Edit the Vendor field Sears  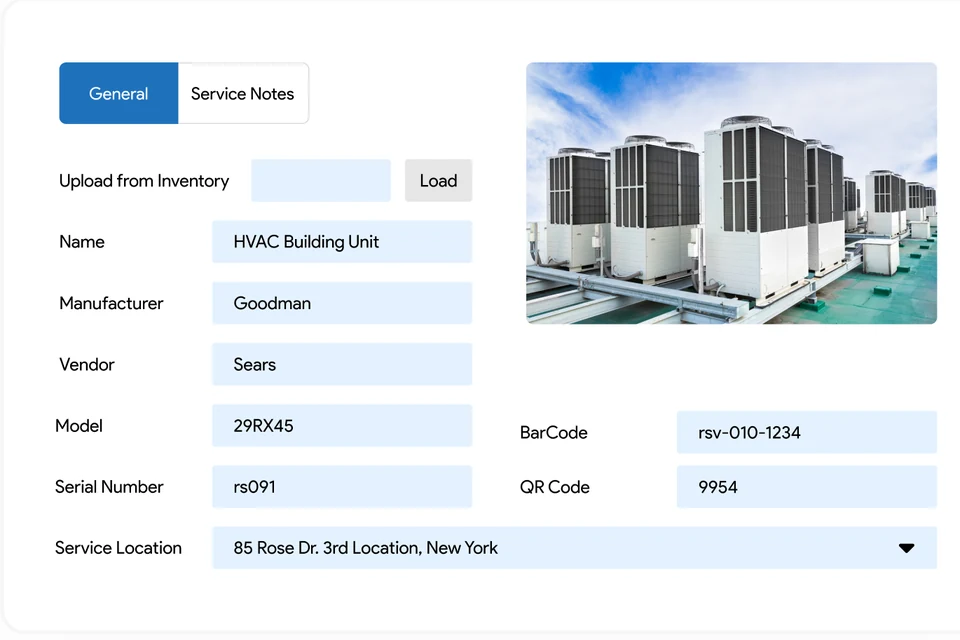point(342,364)
